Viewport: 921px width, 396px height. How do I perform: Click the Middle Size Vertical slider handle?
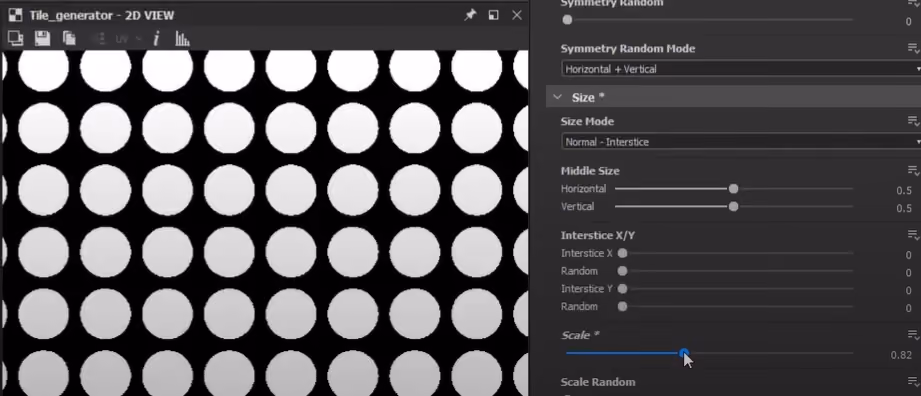pos(733,206)
